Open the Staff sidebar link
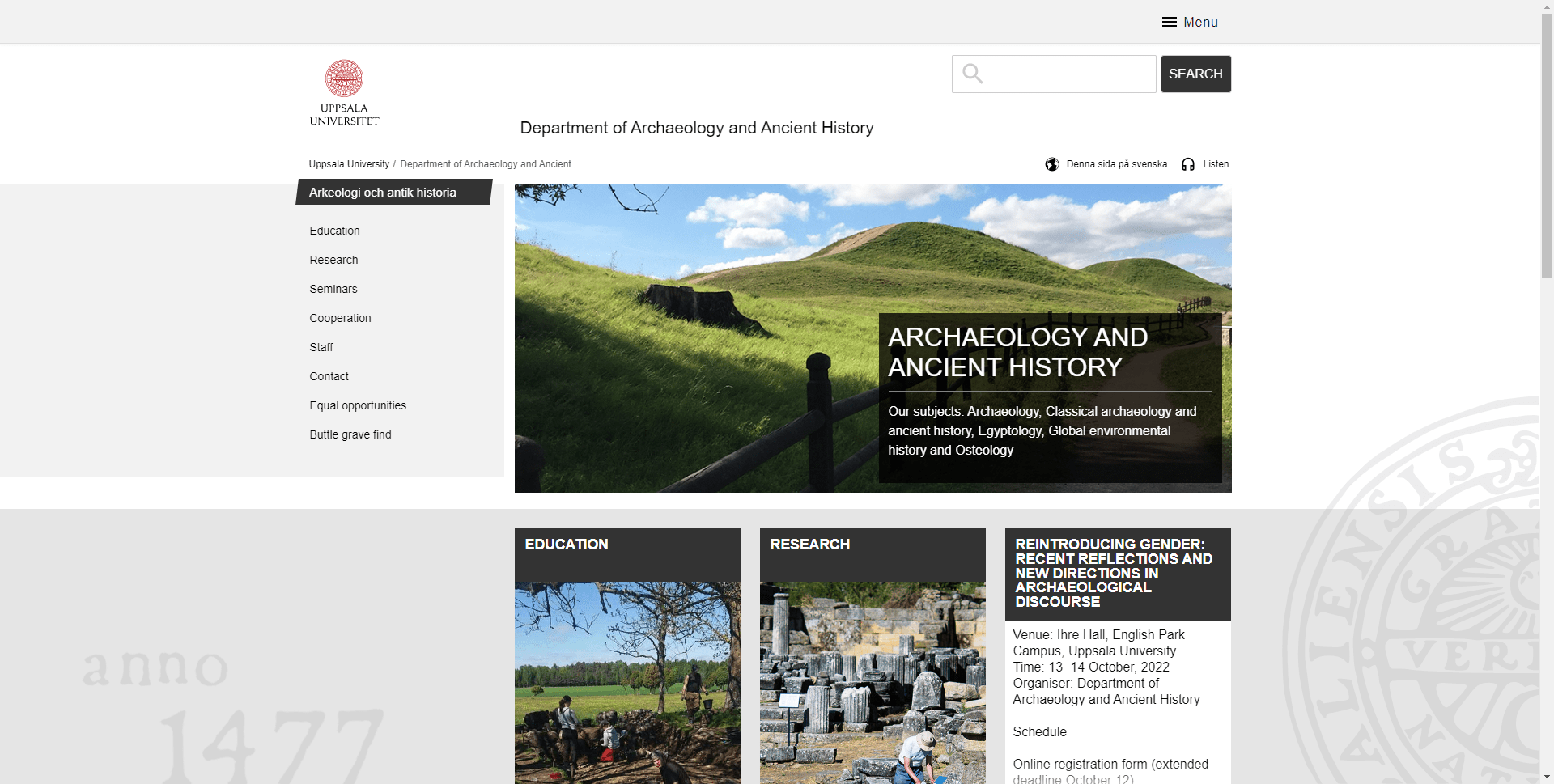The image size is (1554, 784). (321, 347)
